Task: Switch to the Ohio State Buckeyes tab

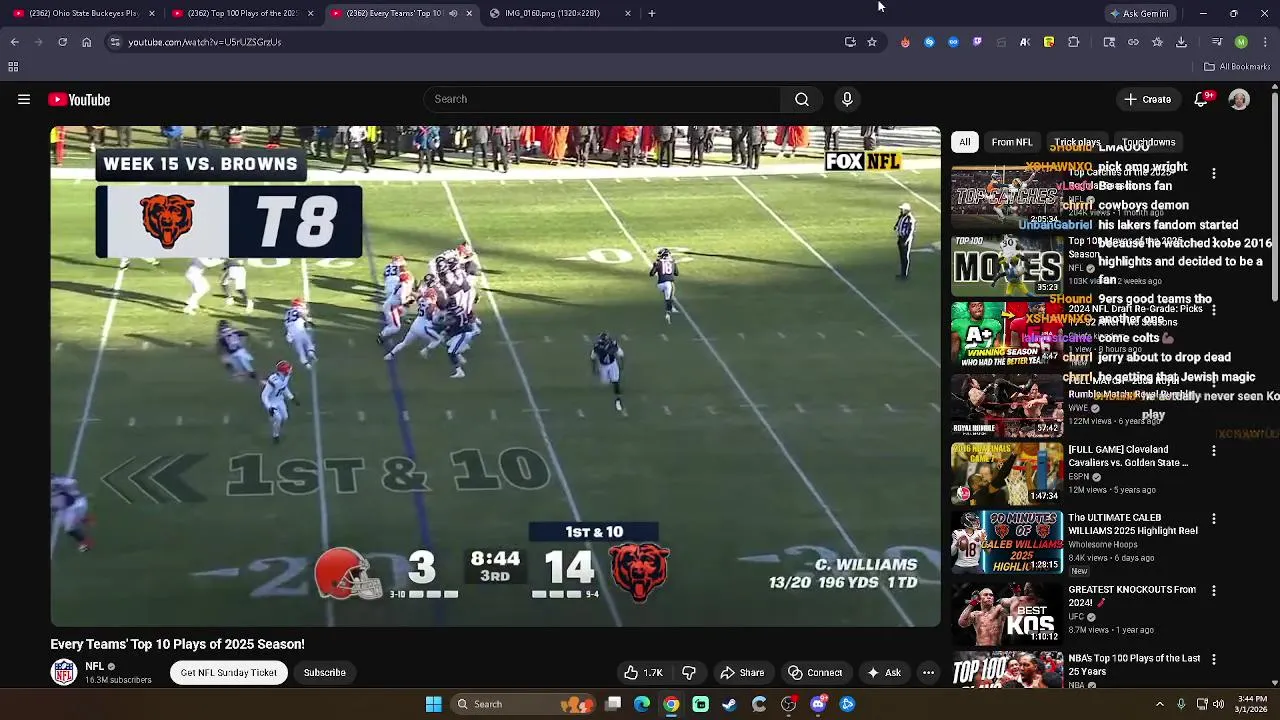Action: 84,13
